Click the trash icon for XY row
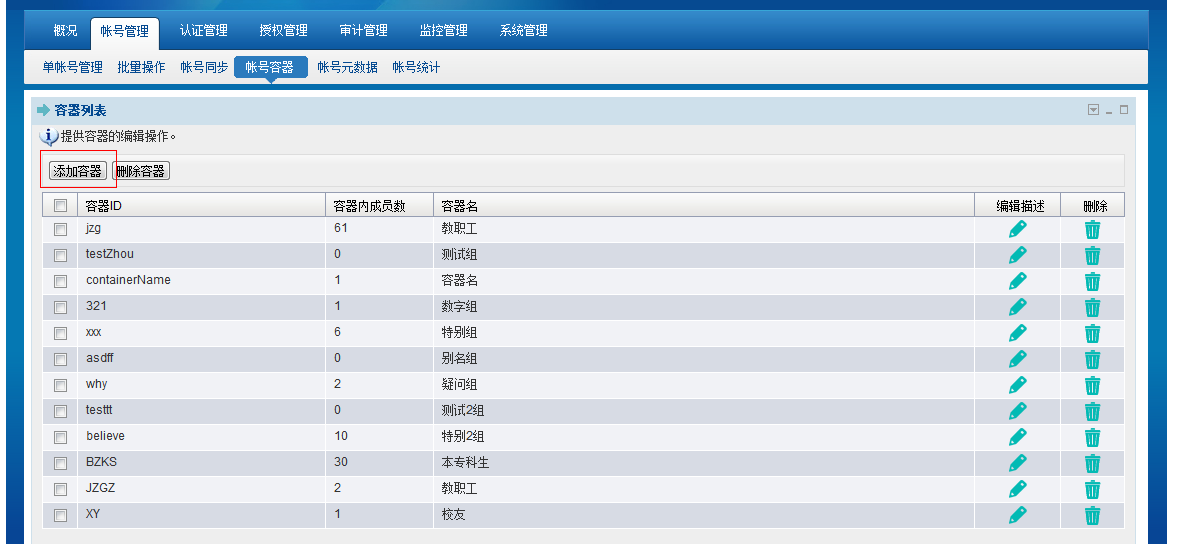Viewport: 1177px width, 544px height. [x=1092, y=515]
